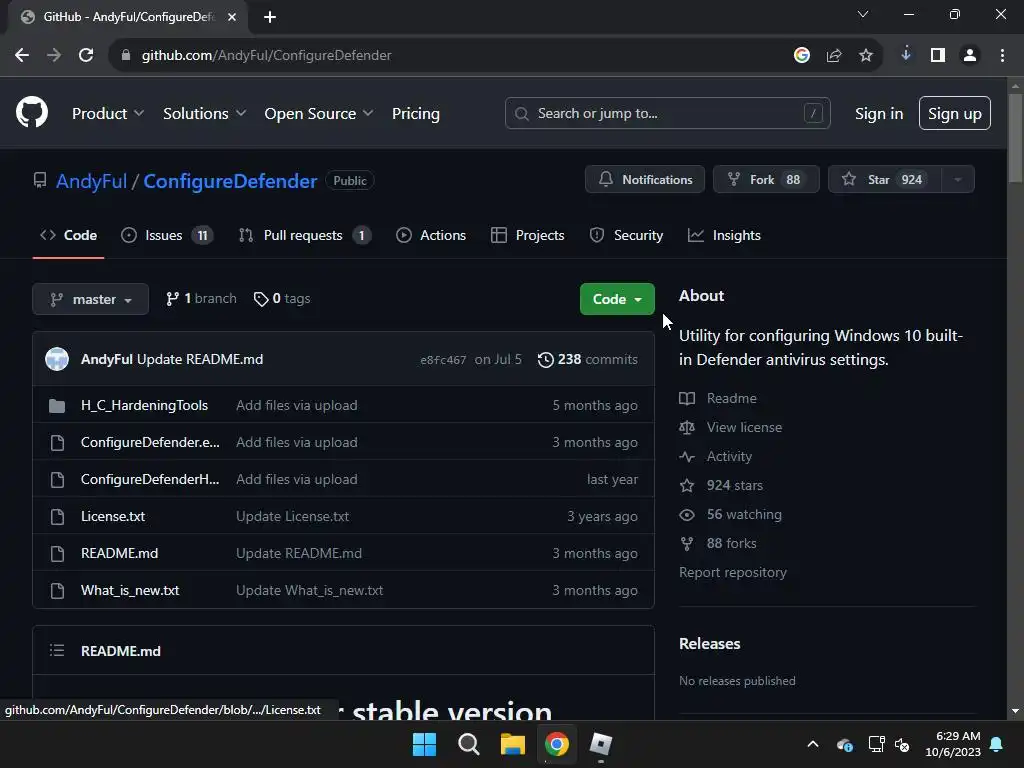Click Google icon in the address bar
The height and width of the screenshot is (768, 1024).
point(801,56)
